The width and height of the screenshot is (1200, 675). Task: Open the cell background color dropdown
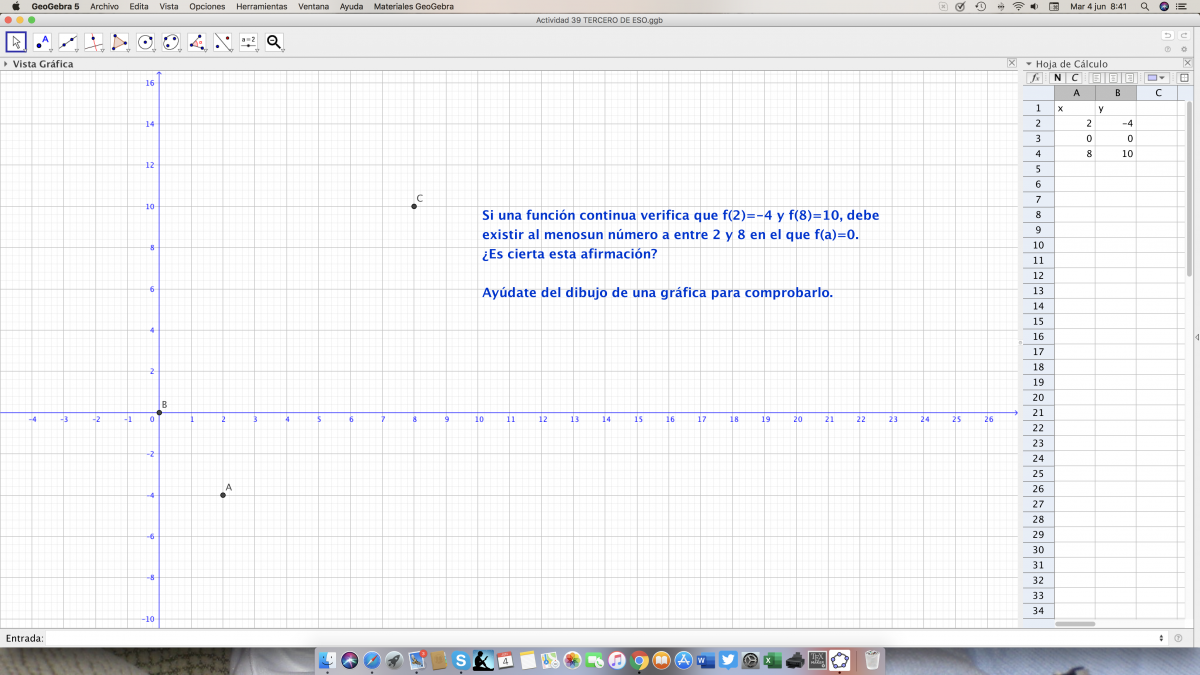click(1157, 78)
